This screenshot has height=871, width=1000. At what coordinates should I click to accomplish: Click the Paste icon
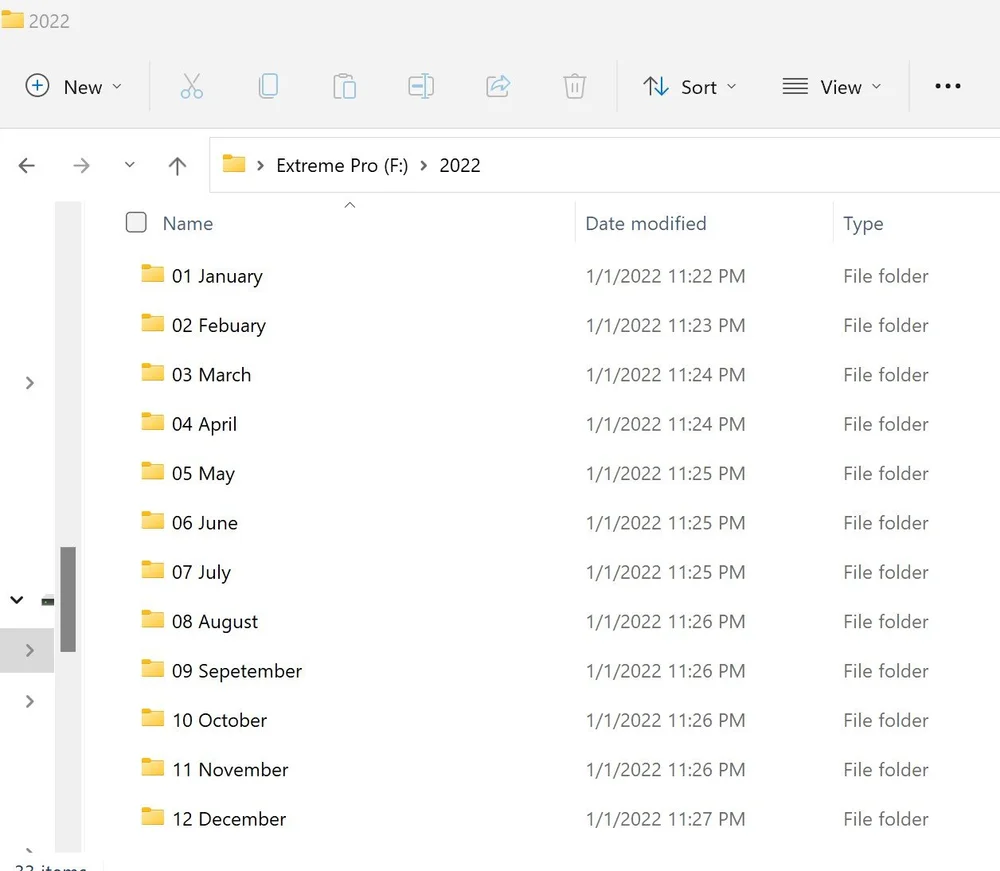coord(344,86)
